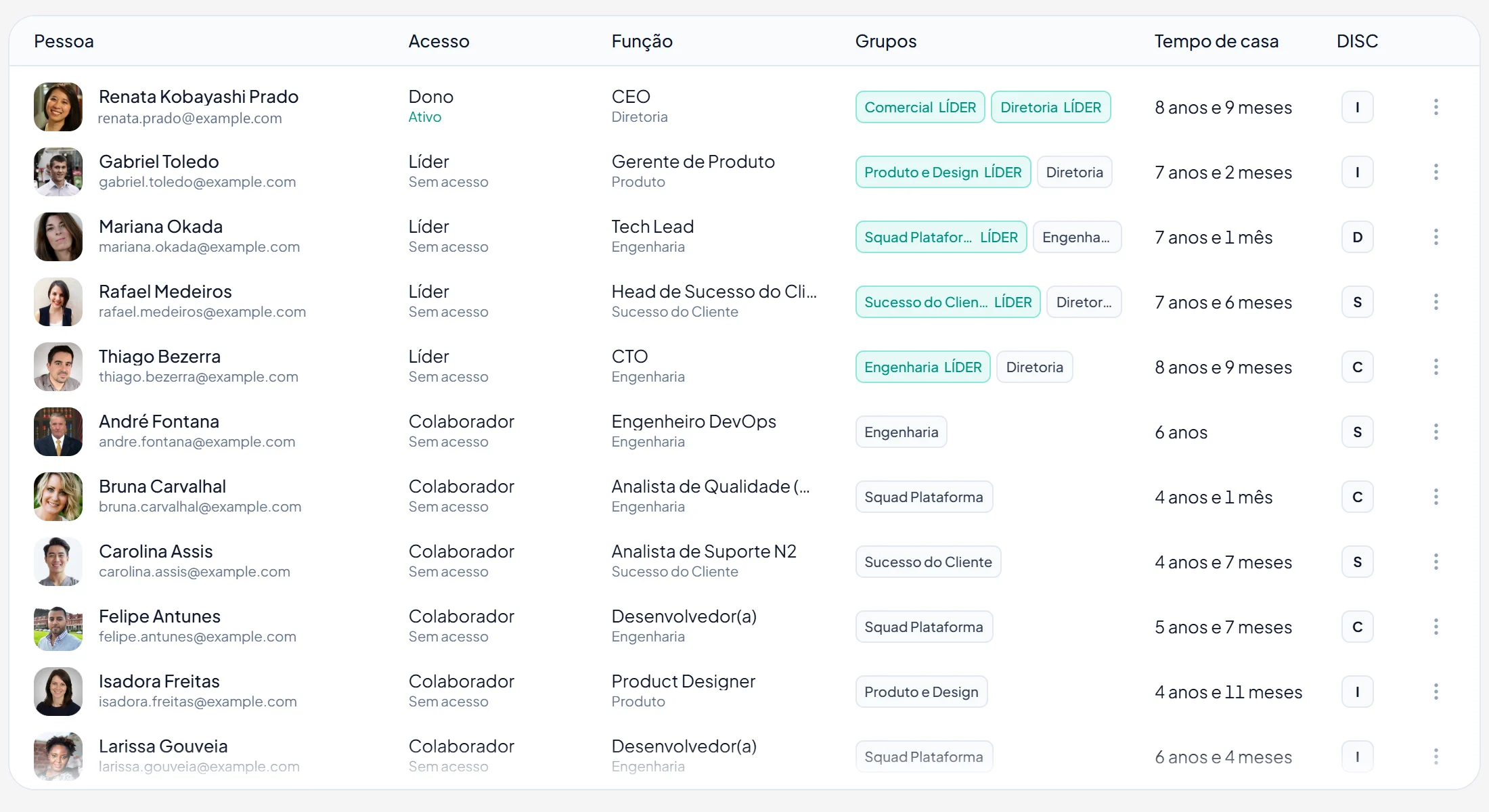Screen dimensions: 1489x812
Task: Click the Função column header
Action: pos(642,41)
